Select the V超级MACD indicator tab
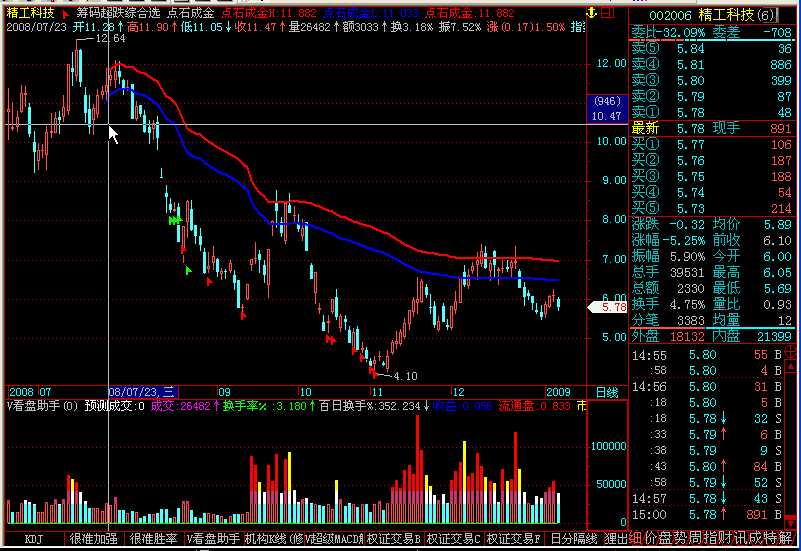The height and width of the screenshot is (551, 801). point(334,539)
